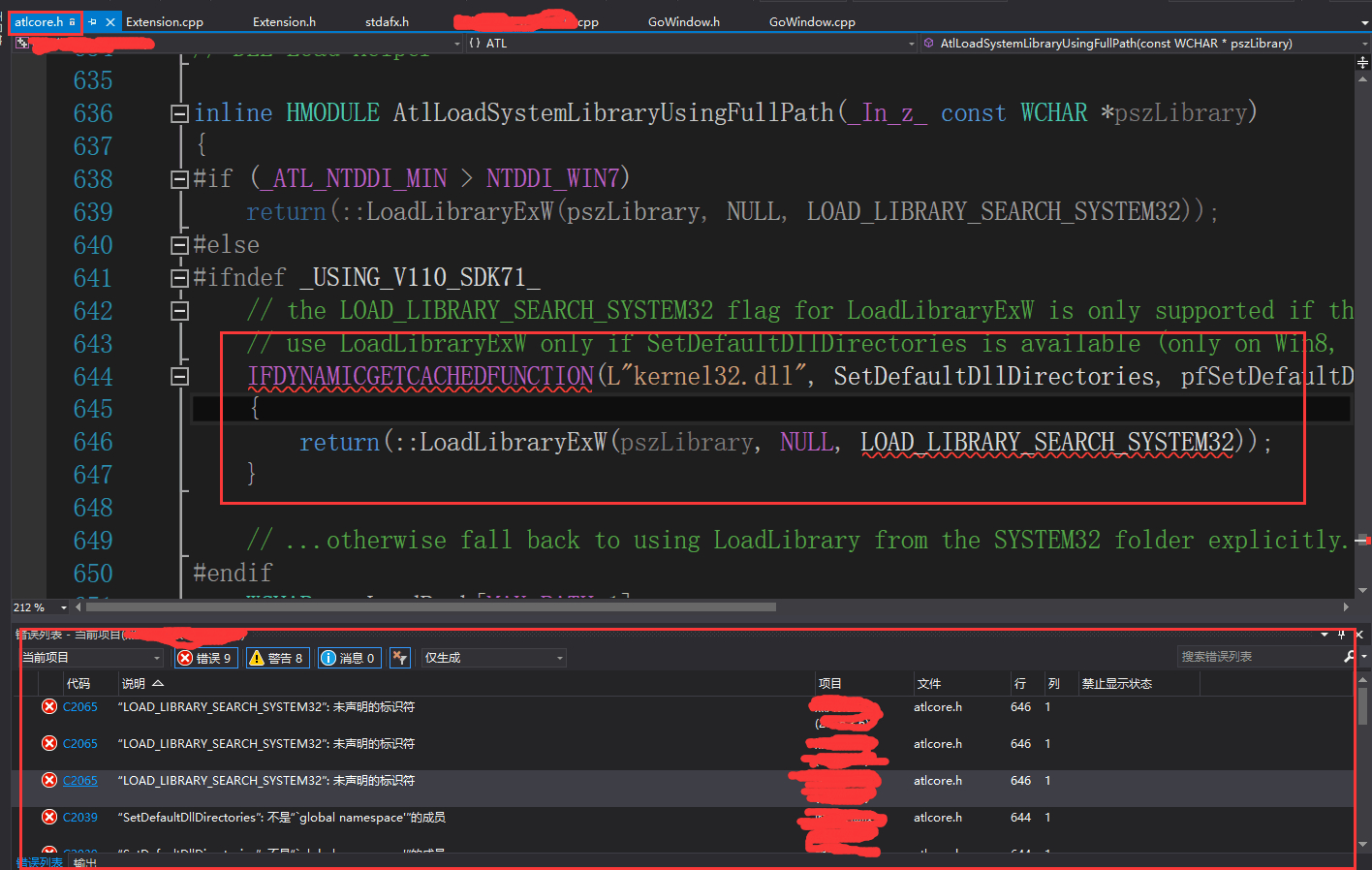This screenshot has width=1372, height=870.
Task: Open the C2039 error code link
Action: coord(80,818)
